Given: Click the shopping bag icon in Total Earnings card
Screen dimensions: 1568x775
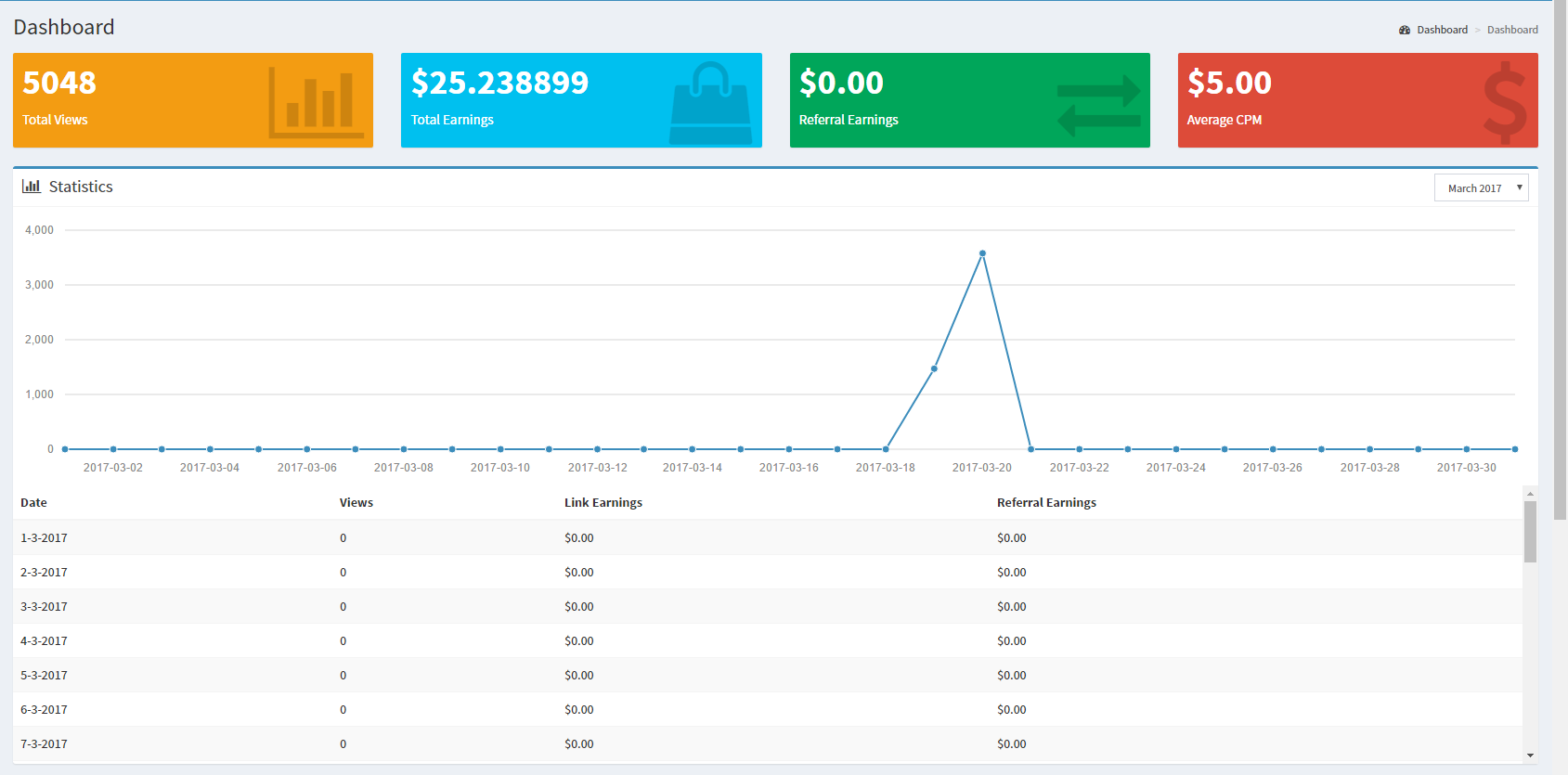Looking at the screenshot, I should click(710, 102).
